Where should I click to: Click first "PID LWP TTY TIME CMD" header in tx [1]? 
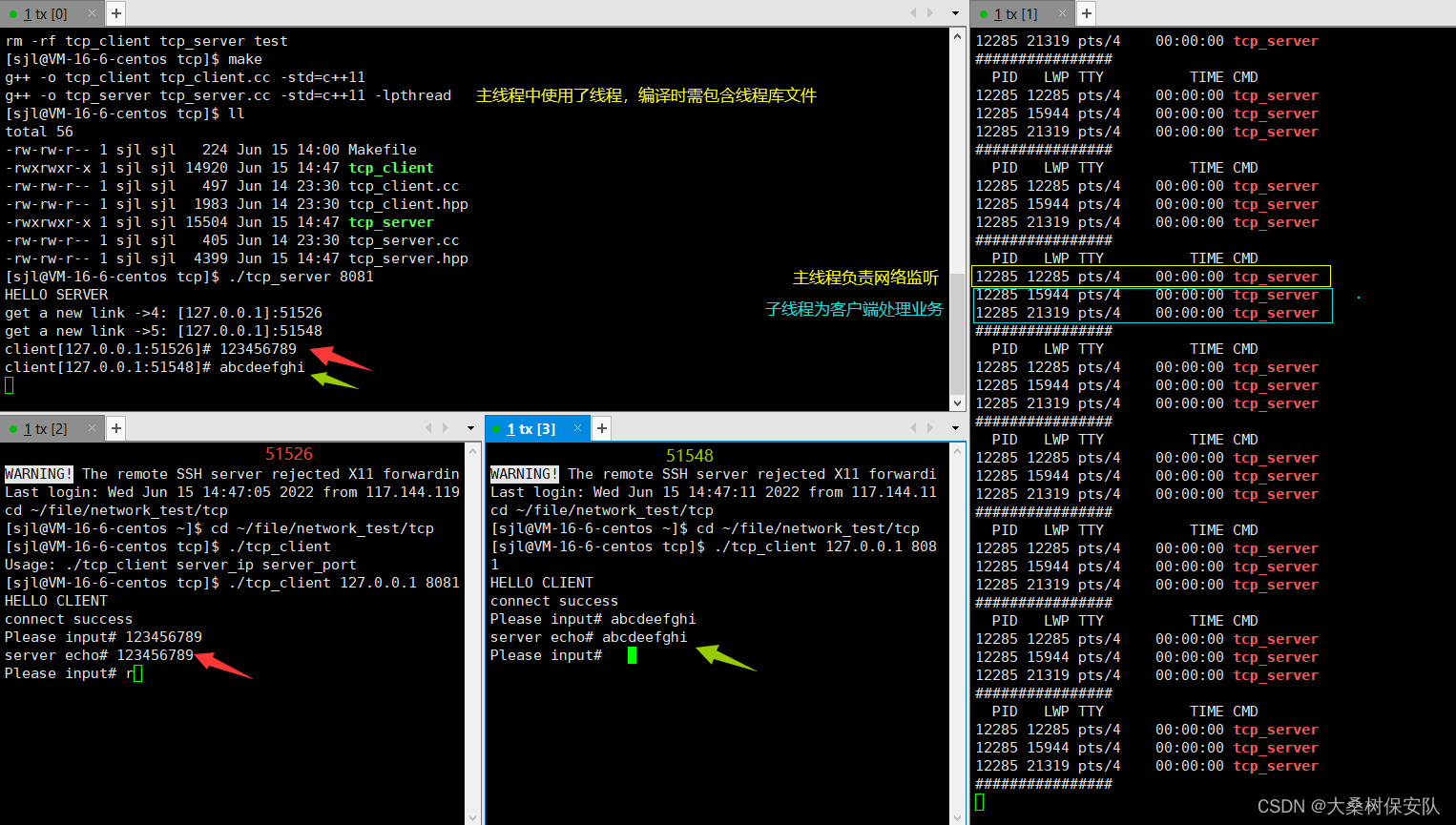click(x=1125, y=77)
